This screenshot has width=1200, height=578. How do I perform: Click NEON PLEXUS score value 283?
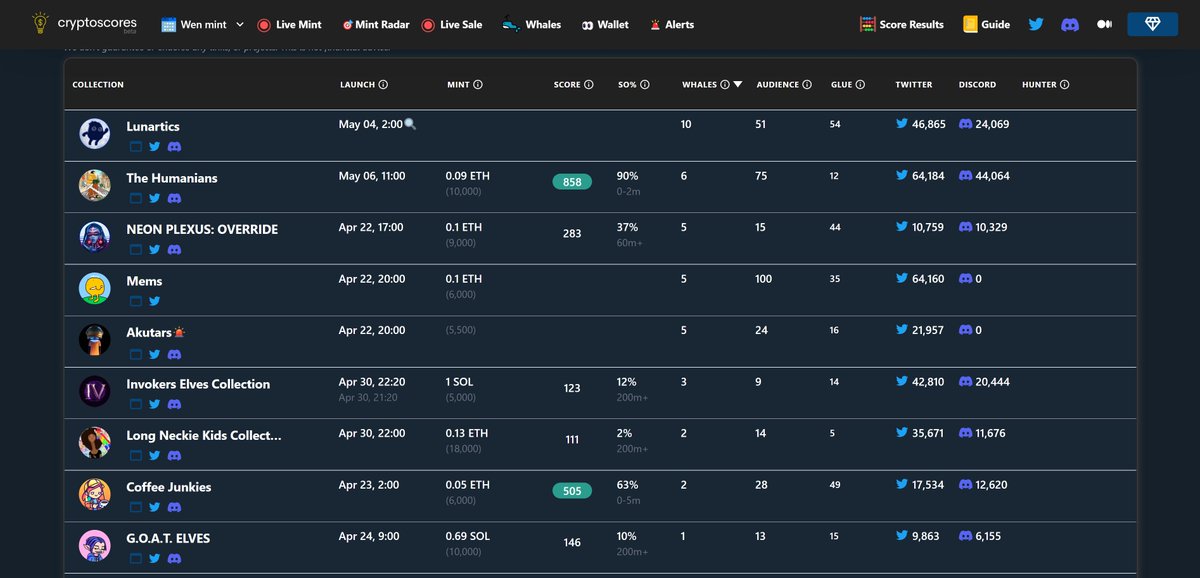coord(572,234)
